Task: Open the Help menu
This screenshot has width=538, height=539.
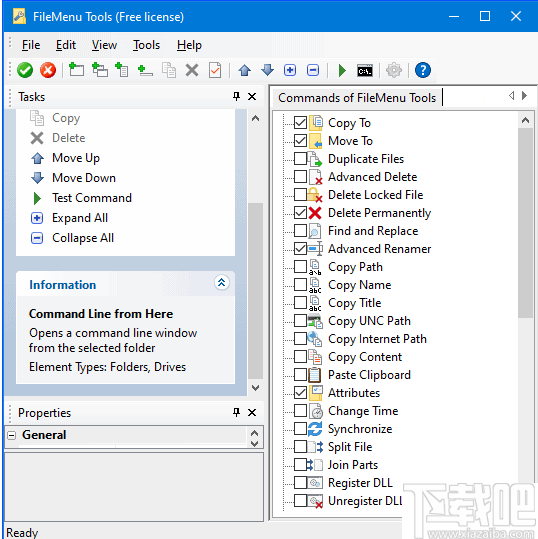Action: coord(189,45)
